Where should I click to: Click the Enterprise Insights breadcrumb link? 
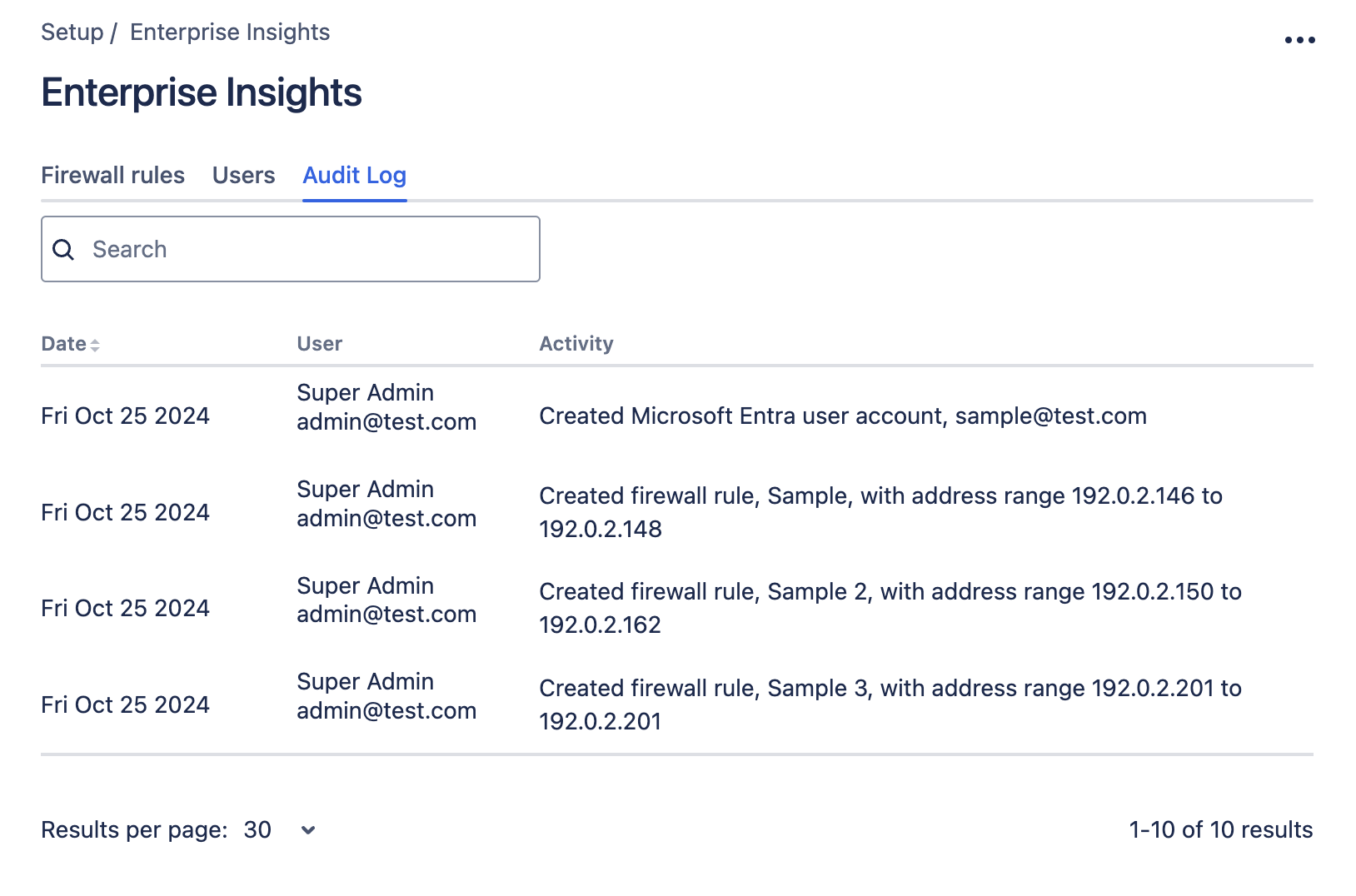tap(230, 32)
